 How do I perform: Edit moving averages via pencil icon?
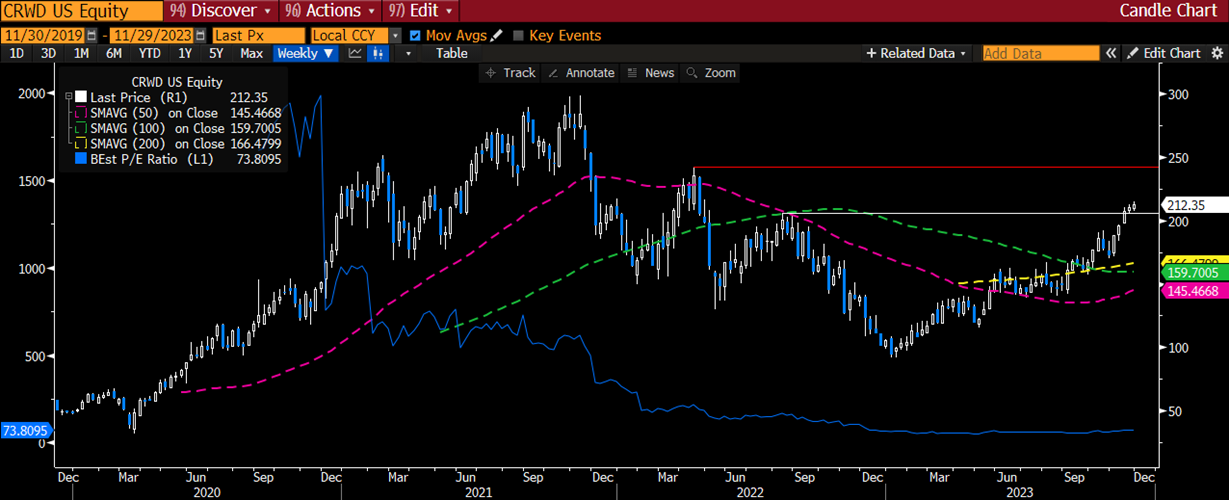(497, 35)
